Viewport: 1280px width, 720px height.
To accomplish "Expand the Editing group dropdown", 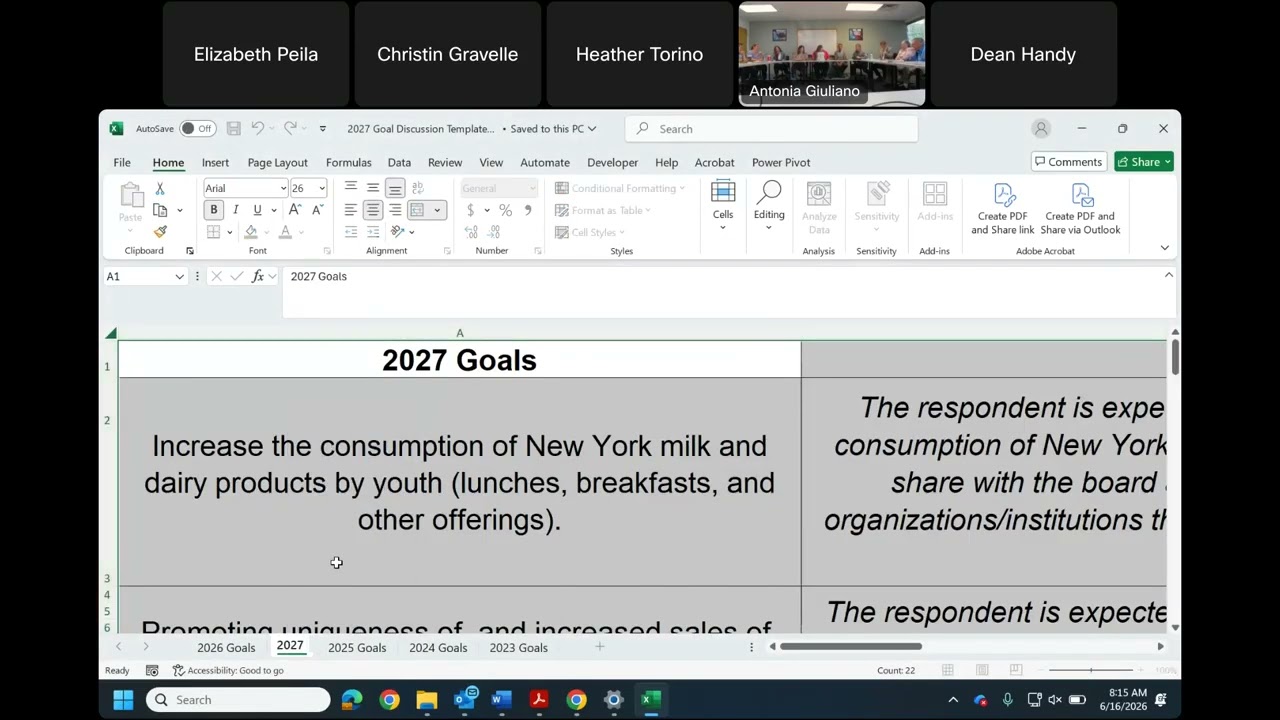I will [x=769, y=228].
